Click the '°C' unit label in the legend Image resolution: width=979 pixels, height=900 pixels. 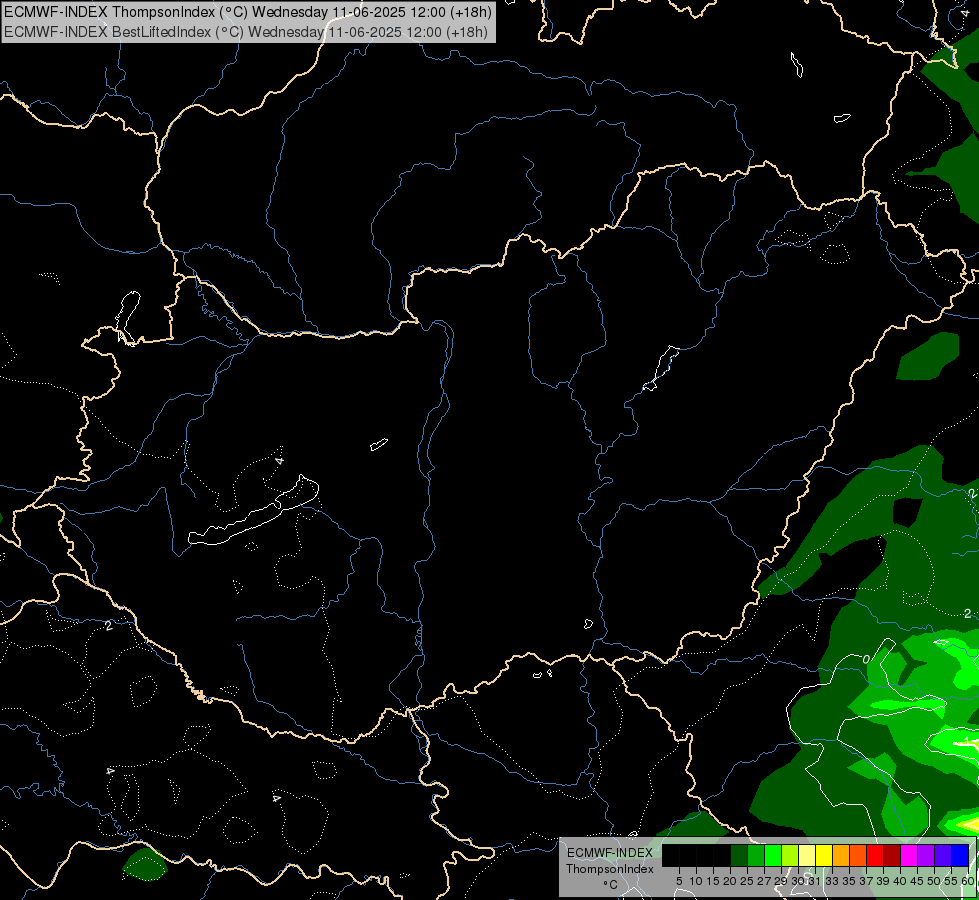[x=611, y=885]
